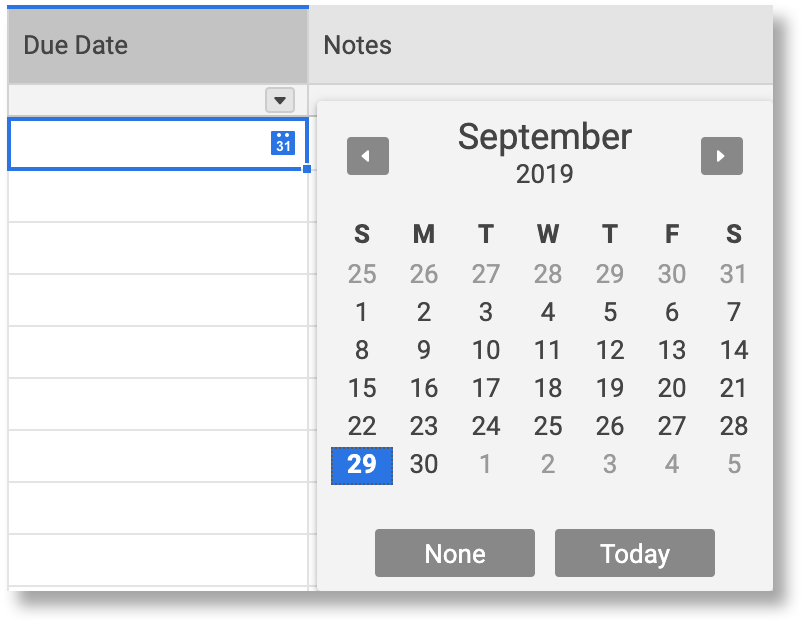Screen dimensions: 805x625
Task: Pick September 13 on the calendar
Action: 672,350
